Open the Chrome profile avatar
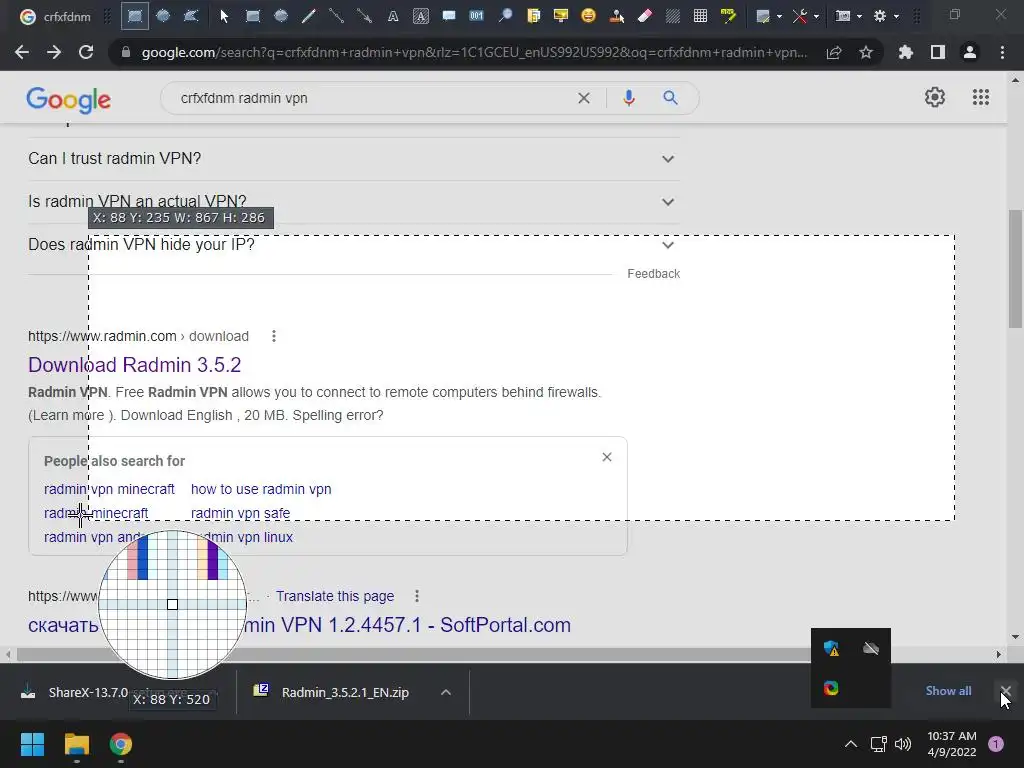This screenshot has height=768, width=1024. pyautogui.click(x=970, y=52)
